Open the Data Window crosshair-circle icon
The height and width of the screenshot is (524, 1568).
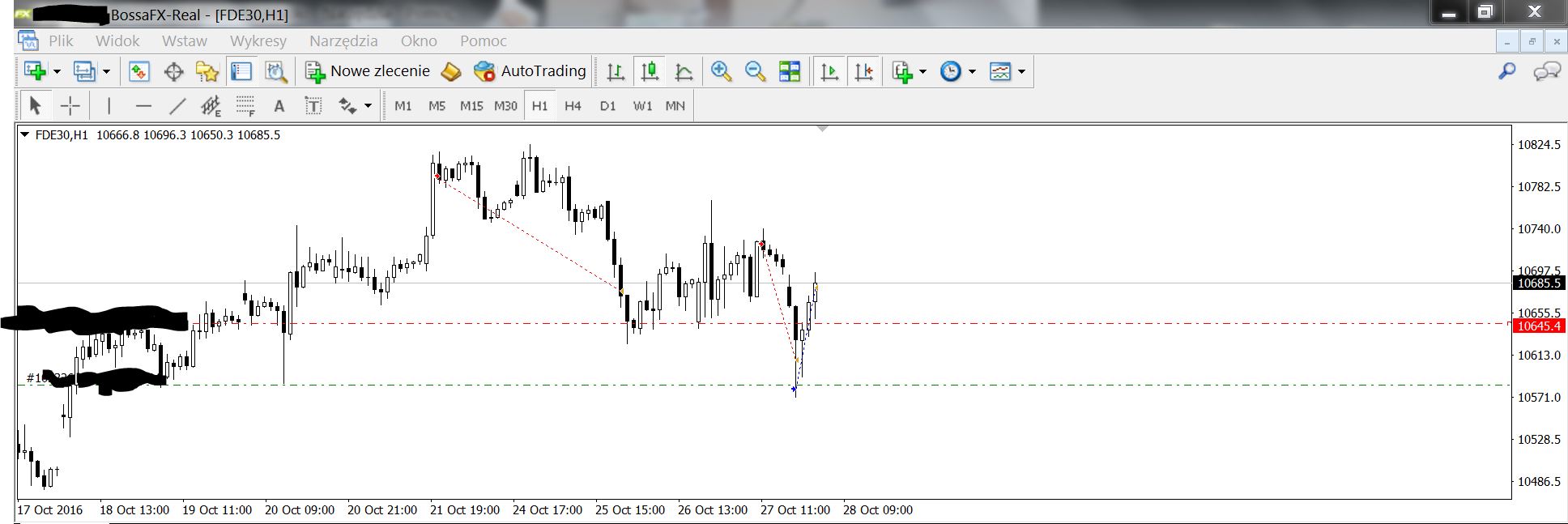(173, 71)
